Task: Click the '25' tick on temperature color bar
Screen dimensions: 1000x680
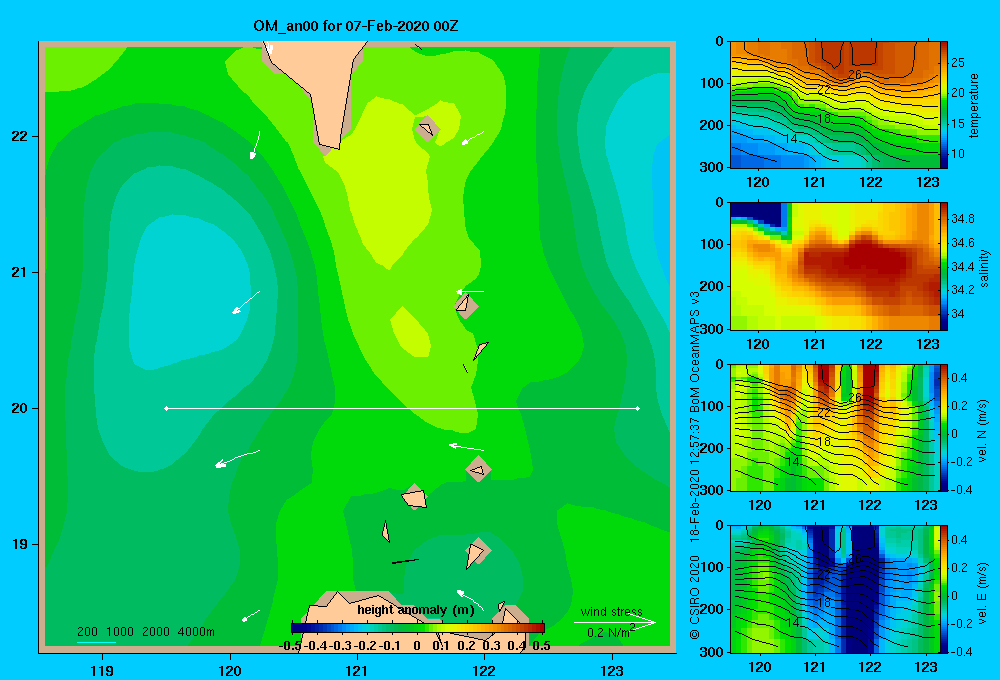Action: (958, 63)
